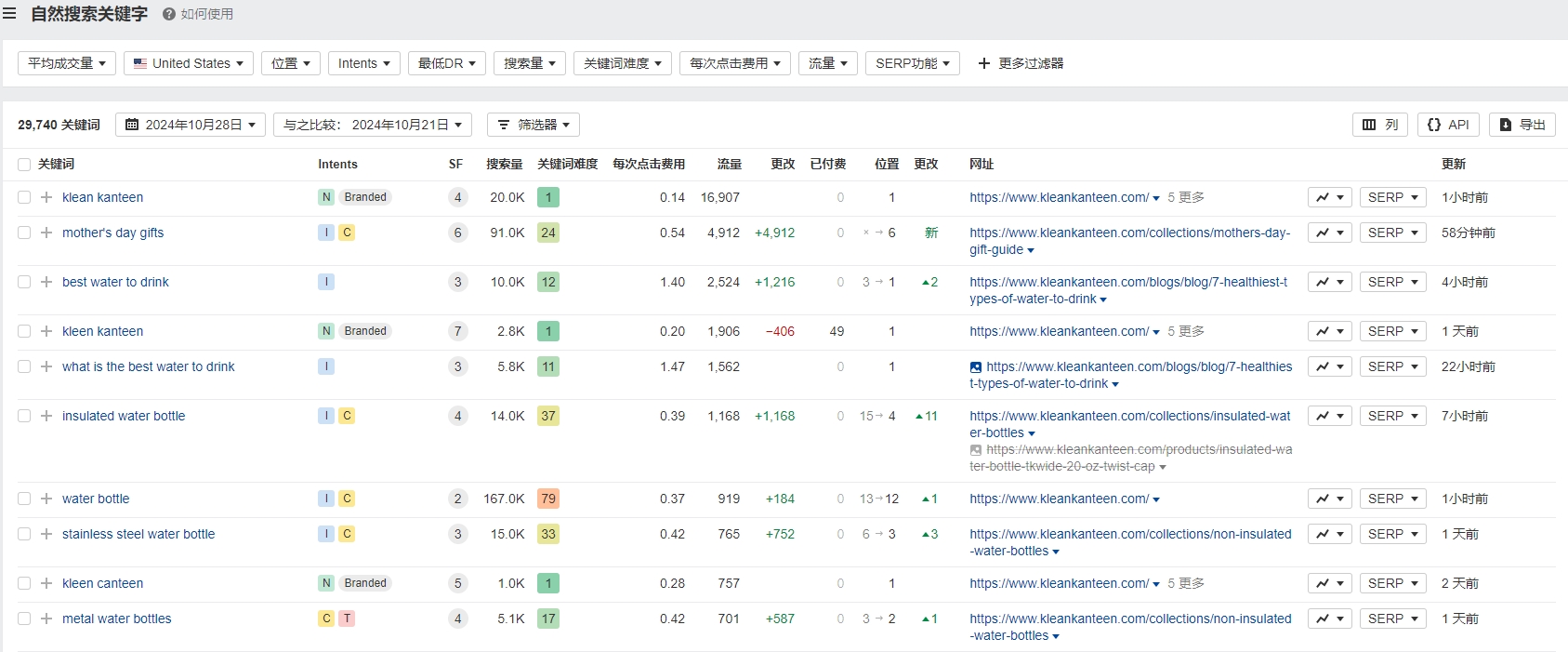This screenshot has width=1568, height=652.
Task: Open the SERP功能 filter dropdown
Action: click(913, 63)
